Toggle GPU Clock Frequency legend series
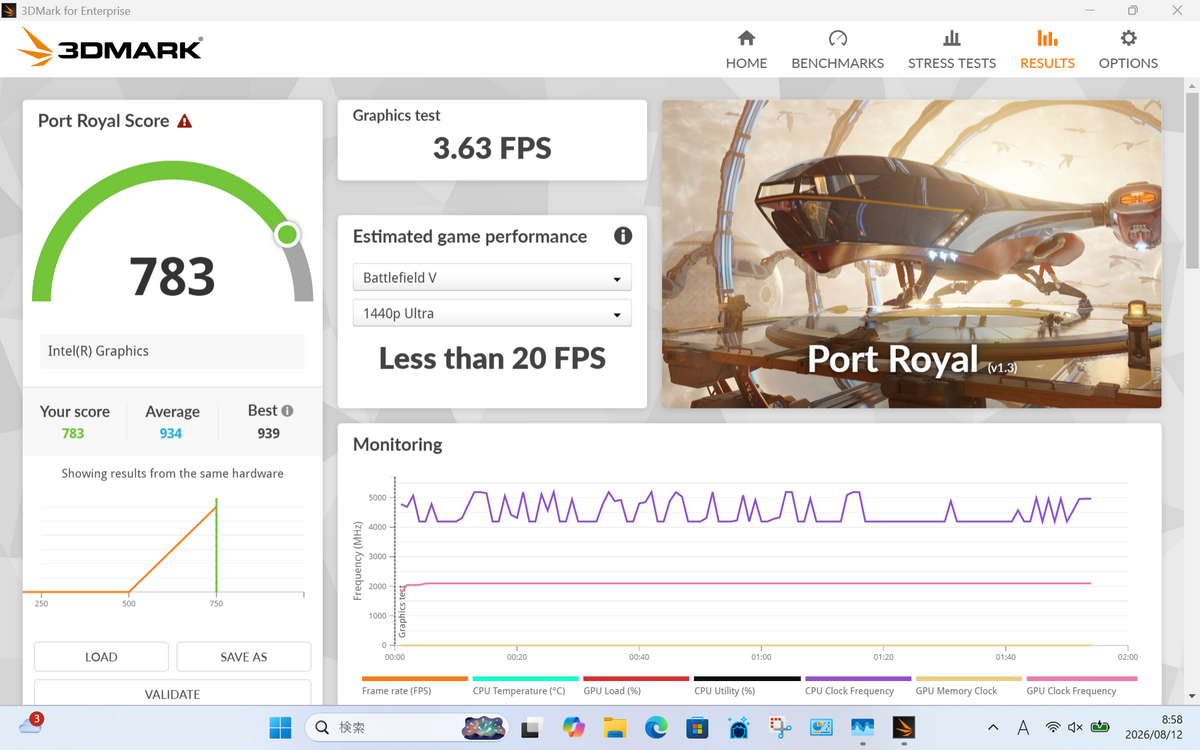This screenshot has width=1200, height=750. [x=1080, y=686]
